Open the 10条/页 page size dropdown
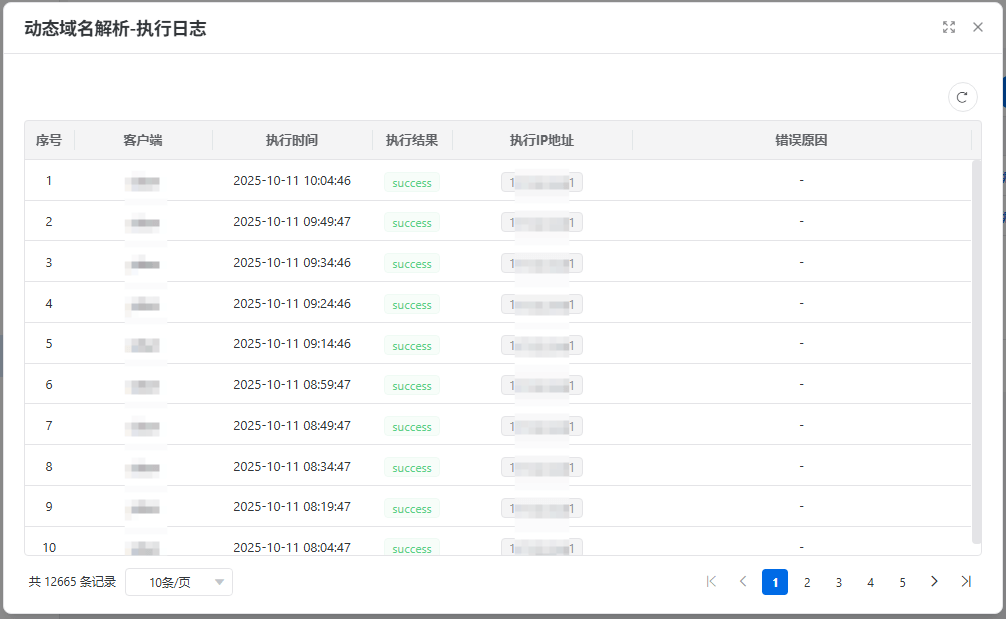The height and width of the screenshot is (619, 1006). [x=179, y=582]
